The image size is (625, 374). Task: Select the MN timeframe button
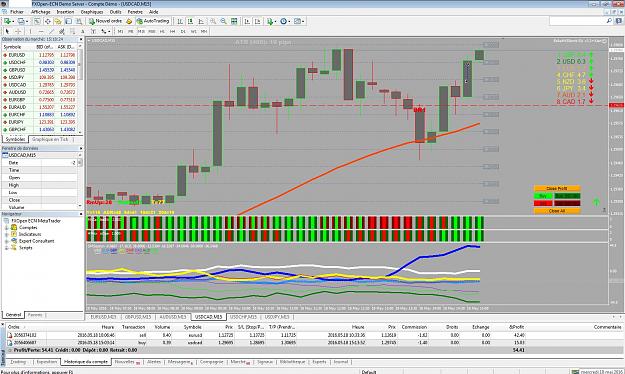point(204,31)
